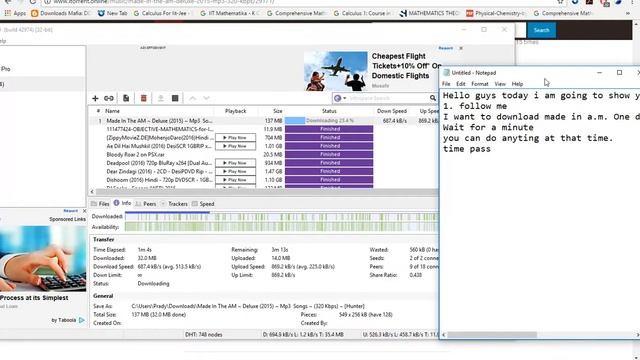Click Play Now for the MohenjoDaro torrent
The height and width of the screenshot is (360, 640).
point(236,138)
